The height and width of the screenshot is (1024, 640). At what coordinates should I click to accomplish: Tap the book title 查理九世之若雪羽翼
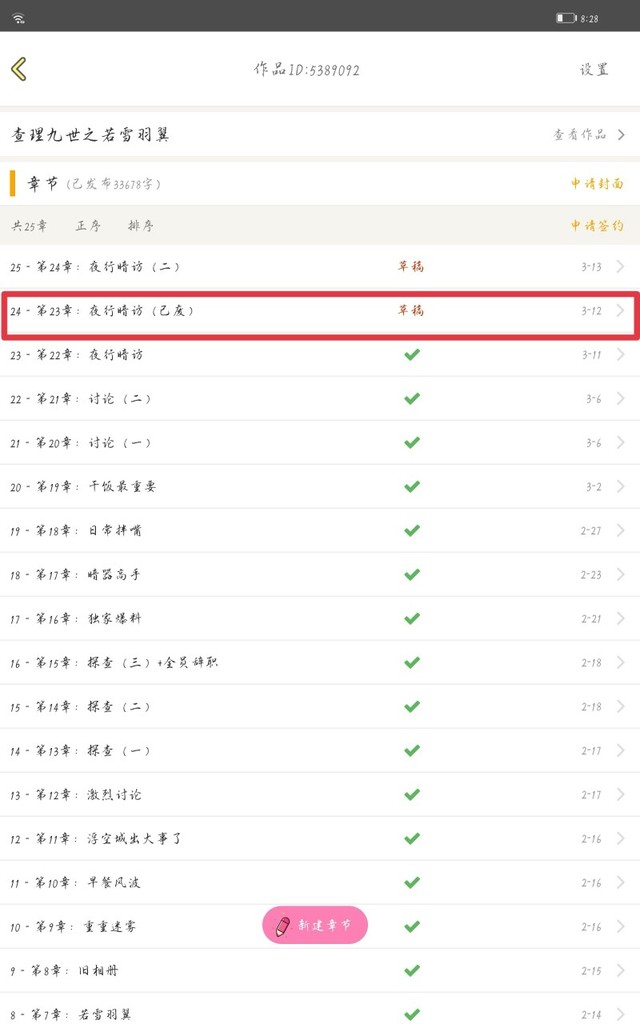coord(90,135)
